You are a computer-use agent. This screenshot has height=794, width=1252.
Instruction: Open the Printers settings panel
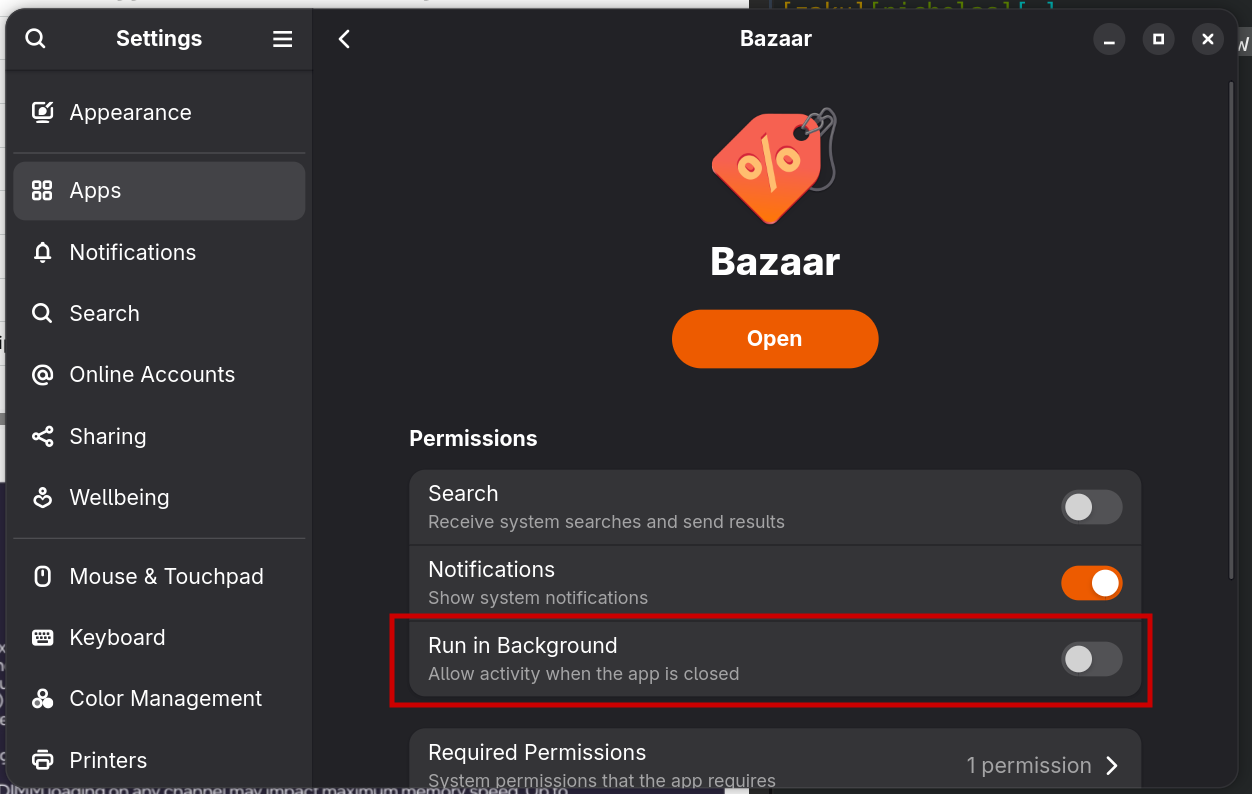(108, 760)
